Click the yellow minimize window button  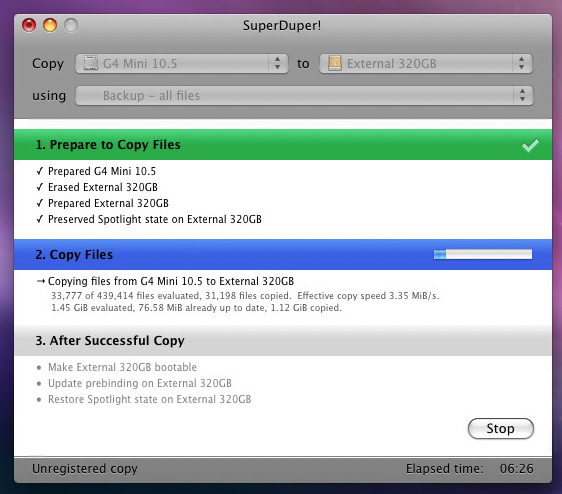coord(50,25)
